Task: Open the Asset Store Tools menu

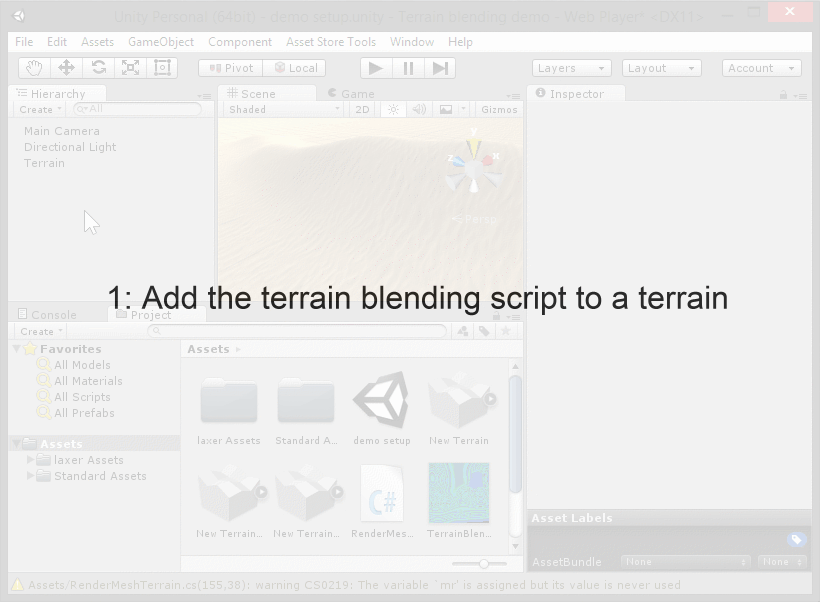Action: (x=331, y=42)
